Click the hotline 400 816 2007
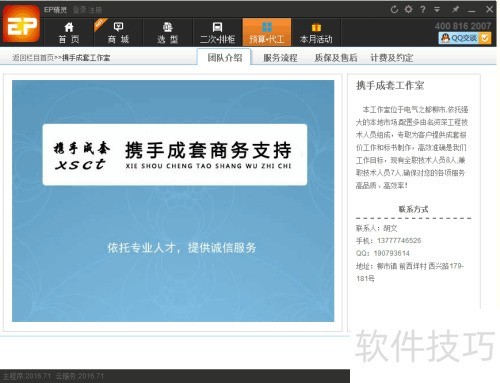This screenshot has width=500, height=383. [463, 26]
